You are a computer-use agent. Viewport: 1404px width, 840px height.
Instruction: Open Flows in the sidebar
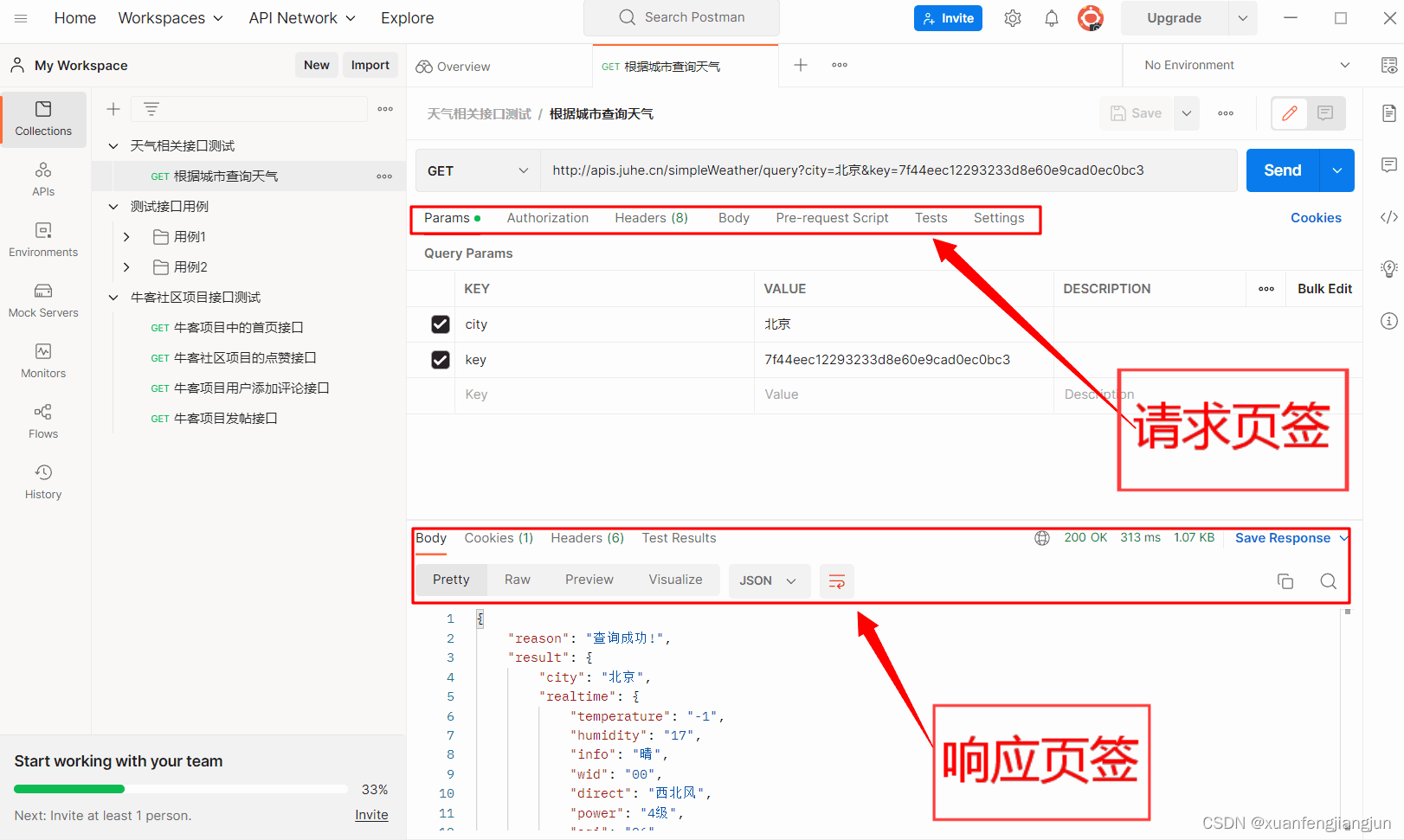click(x=43, y=421)
